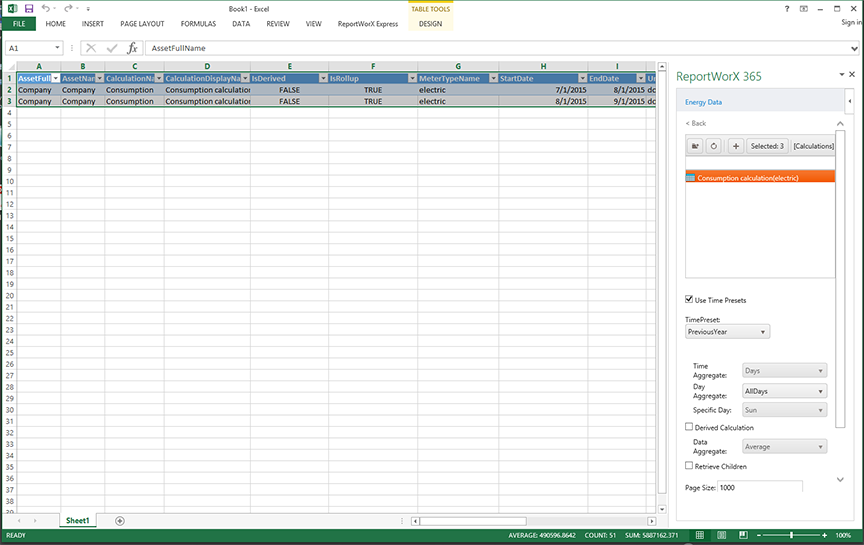
Task: Check the Retrieve Children option
Action: coord(689,466)
